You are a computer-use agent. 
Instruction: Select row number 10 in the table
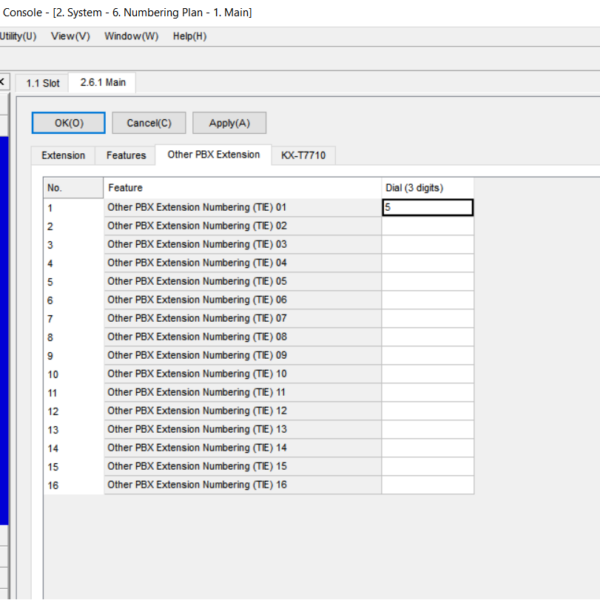[73, 374]
